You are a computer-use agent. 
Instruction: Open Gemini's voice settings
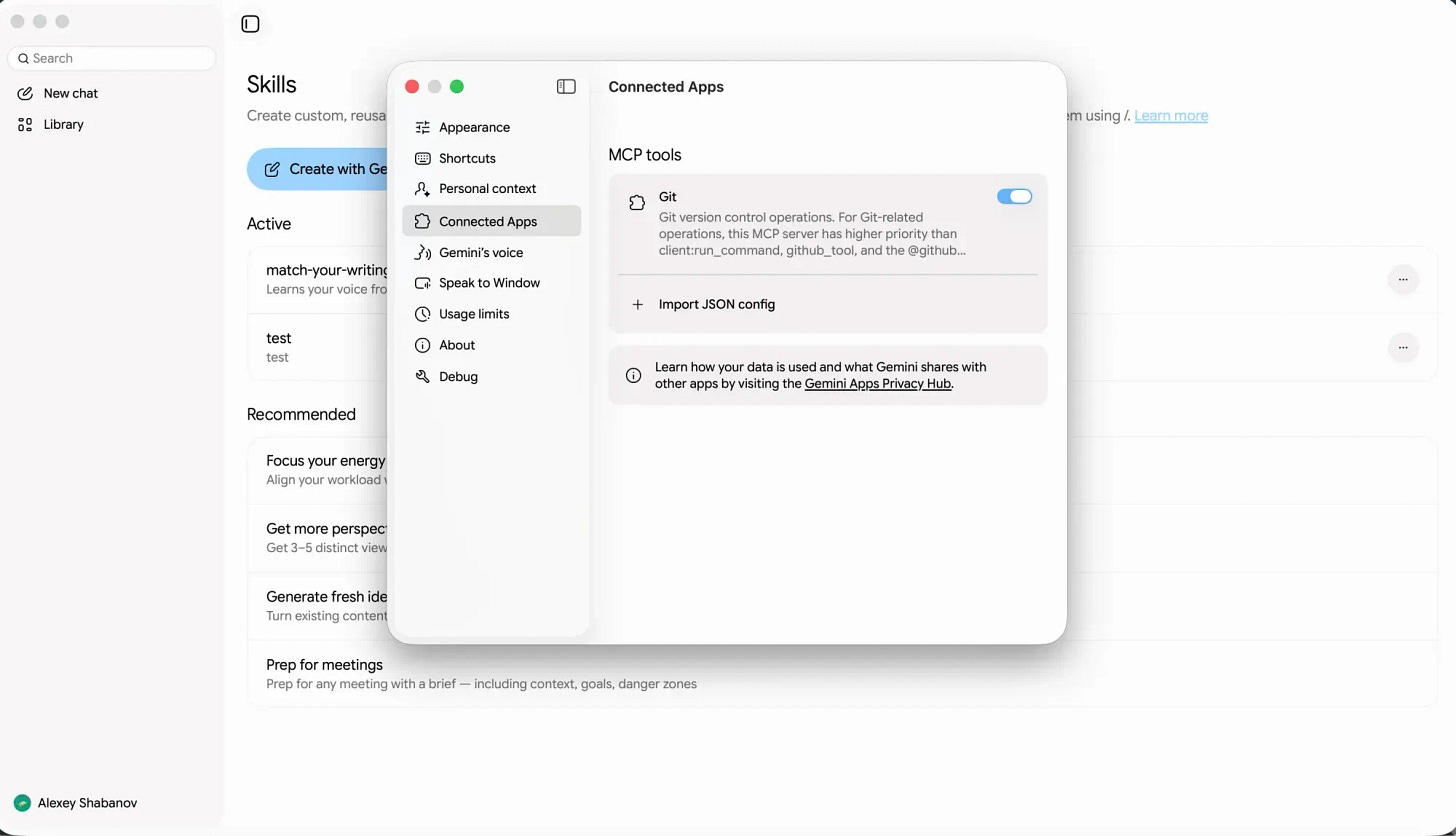point(491,253)
